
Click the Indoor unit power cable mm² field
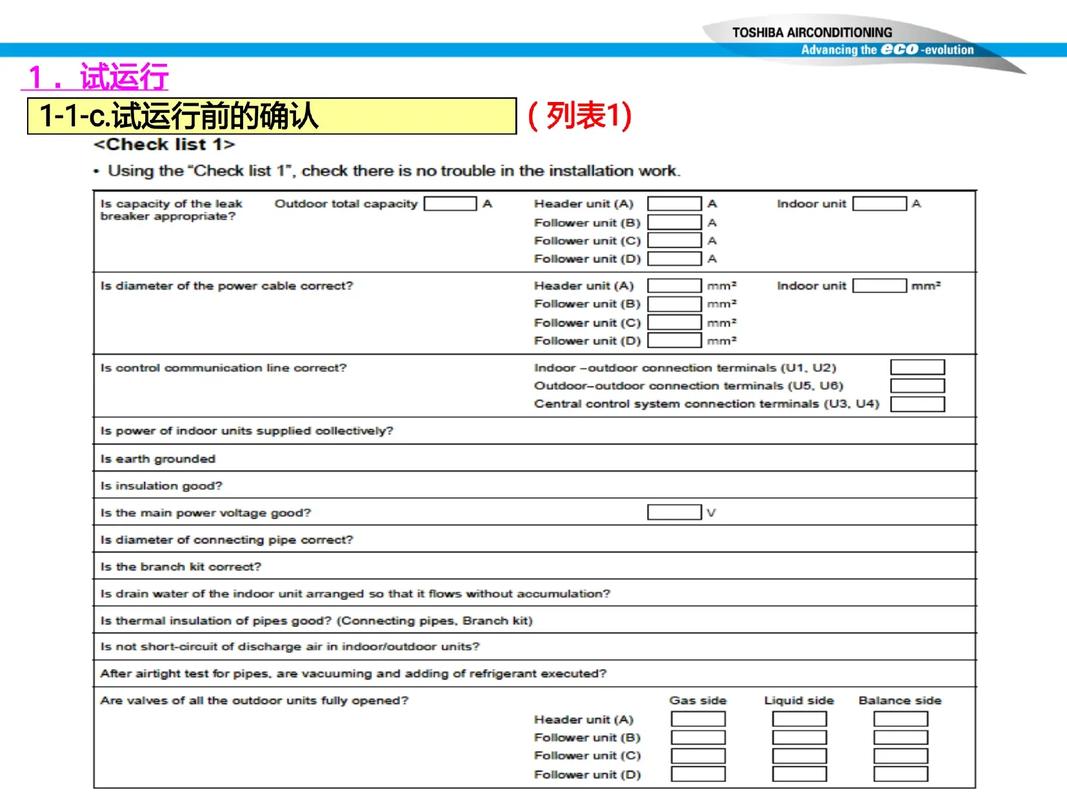(879, 286)
